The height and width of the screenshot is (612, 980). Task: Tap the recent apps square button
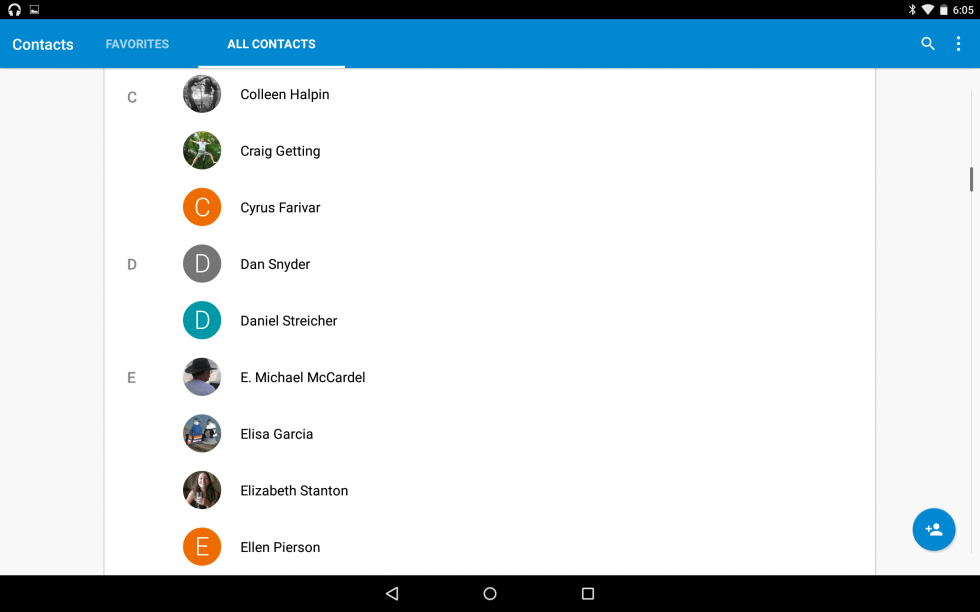point(588,593)
